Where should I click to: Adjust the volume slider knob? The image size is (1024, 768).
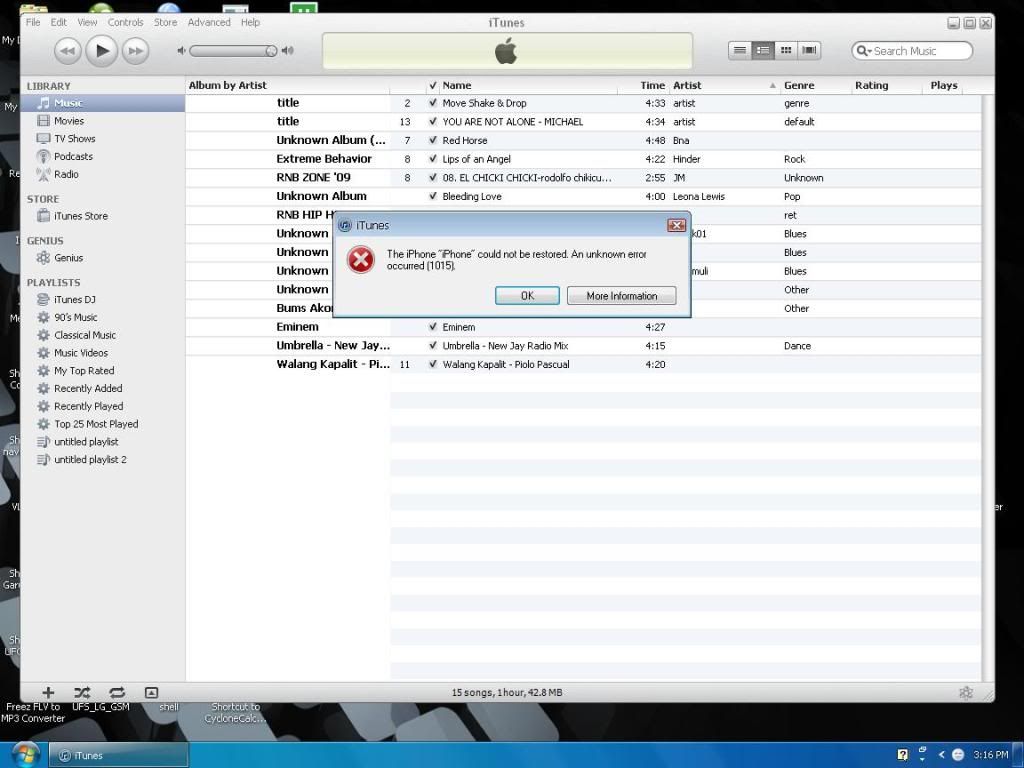(x=271, y=51)
